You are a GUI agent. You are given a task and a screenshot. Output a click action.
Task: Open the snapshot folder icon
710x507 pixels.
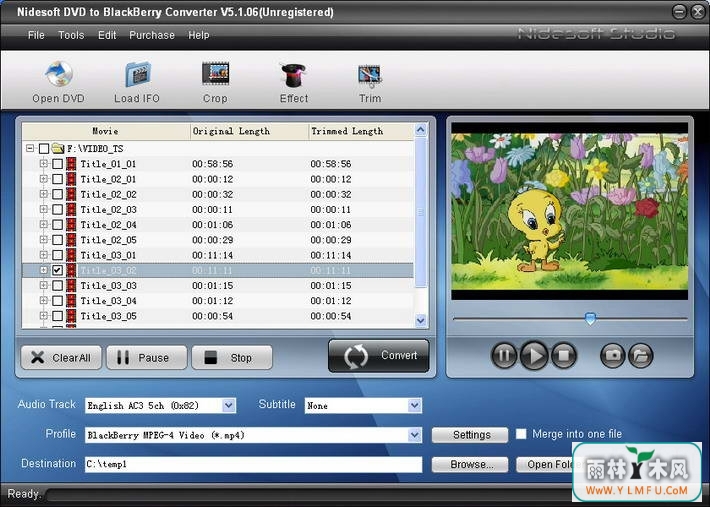(641, 355)
